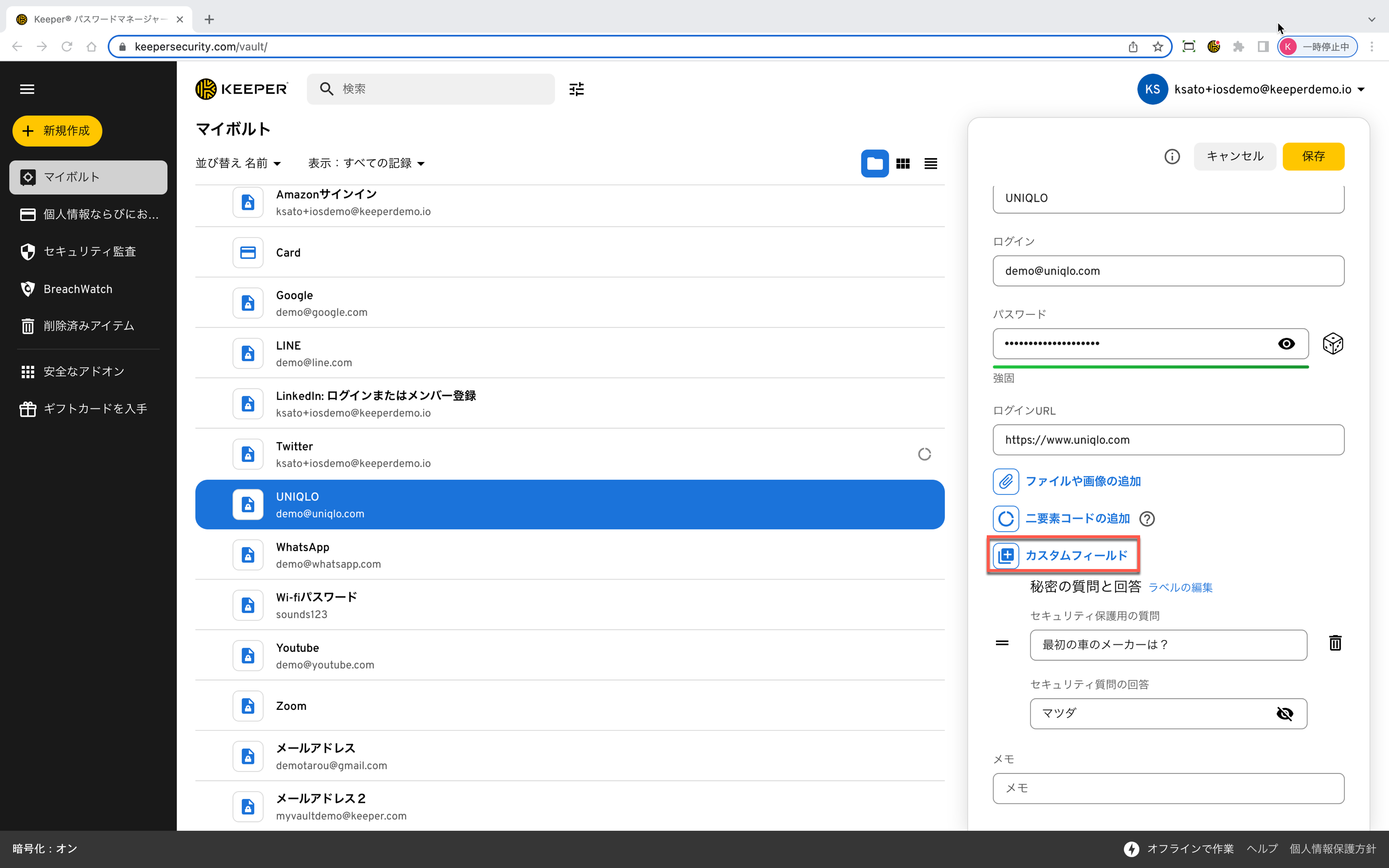Go to Security Audit in sidebar
Screen dimensions: 1389x868
point(90,251)
